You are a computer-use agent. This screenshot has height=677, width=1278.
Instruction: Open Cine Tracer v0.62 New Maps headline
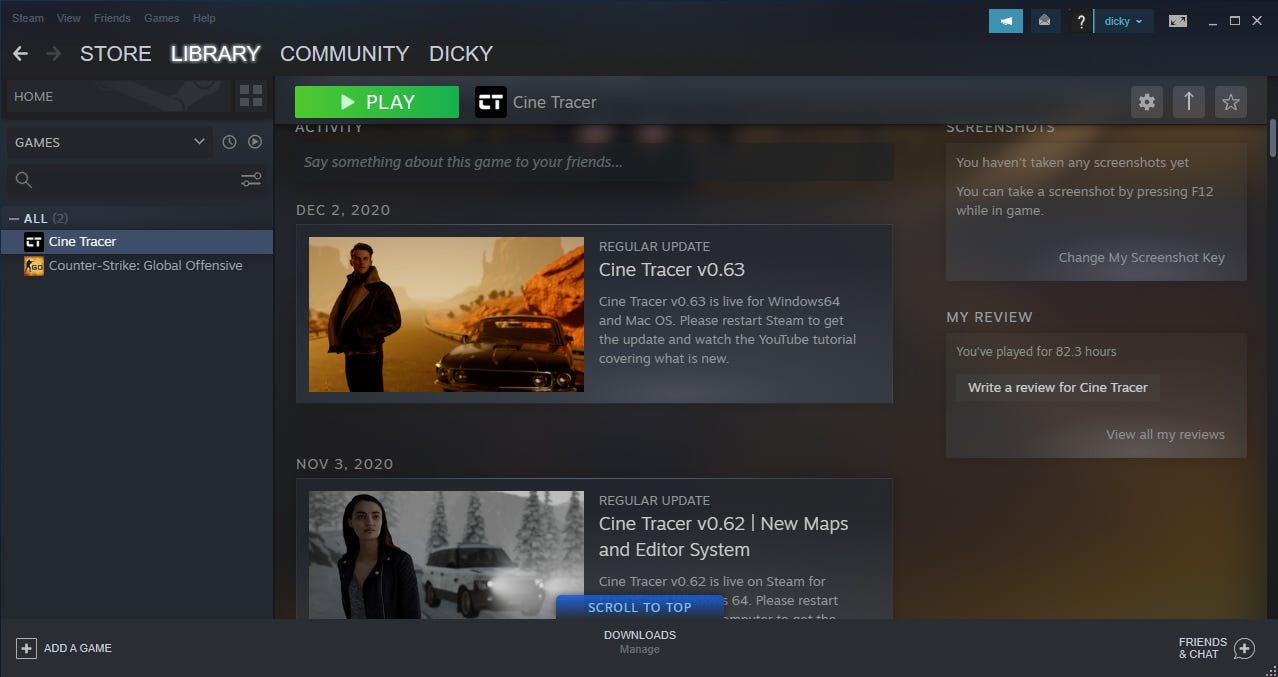coord(724,537)
